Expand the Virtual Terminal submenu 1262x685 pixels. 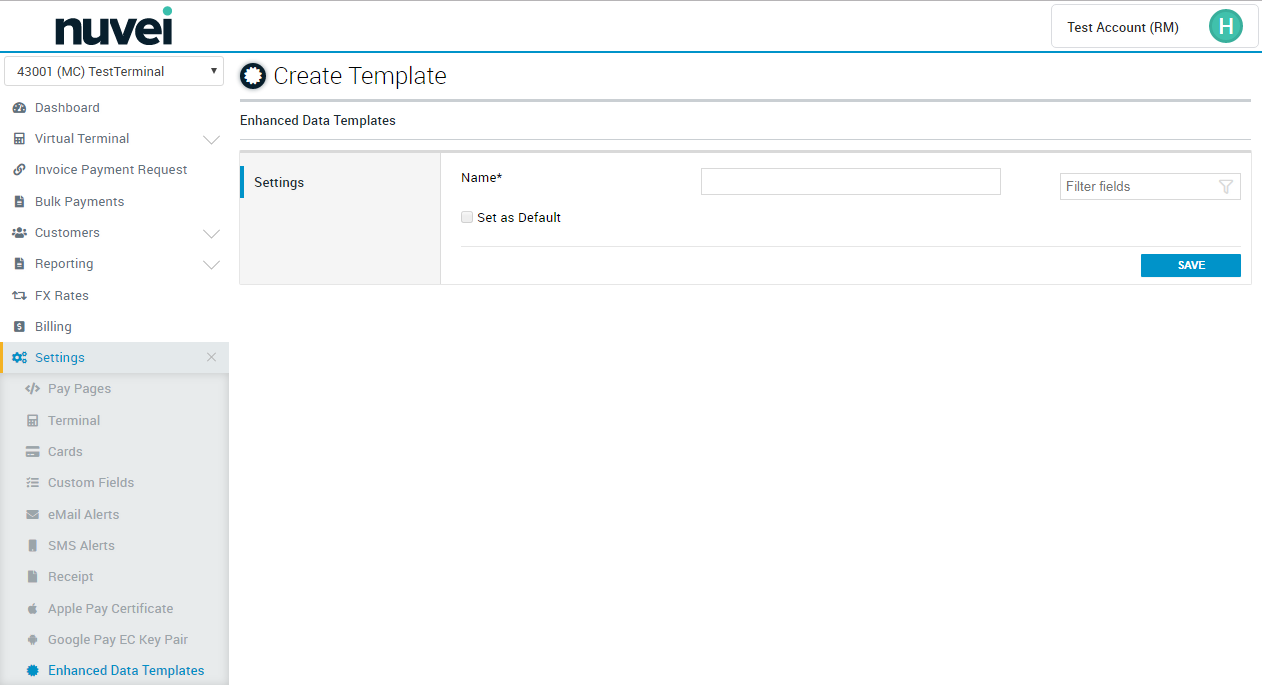click(211, 139)
